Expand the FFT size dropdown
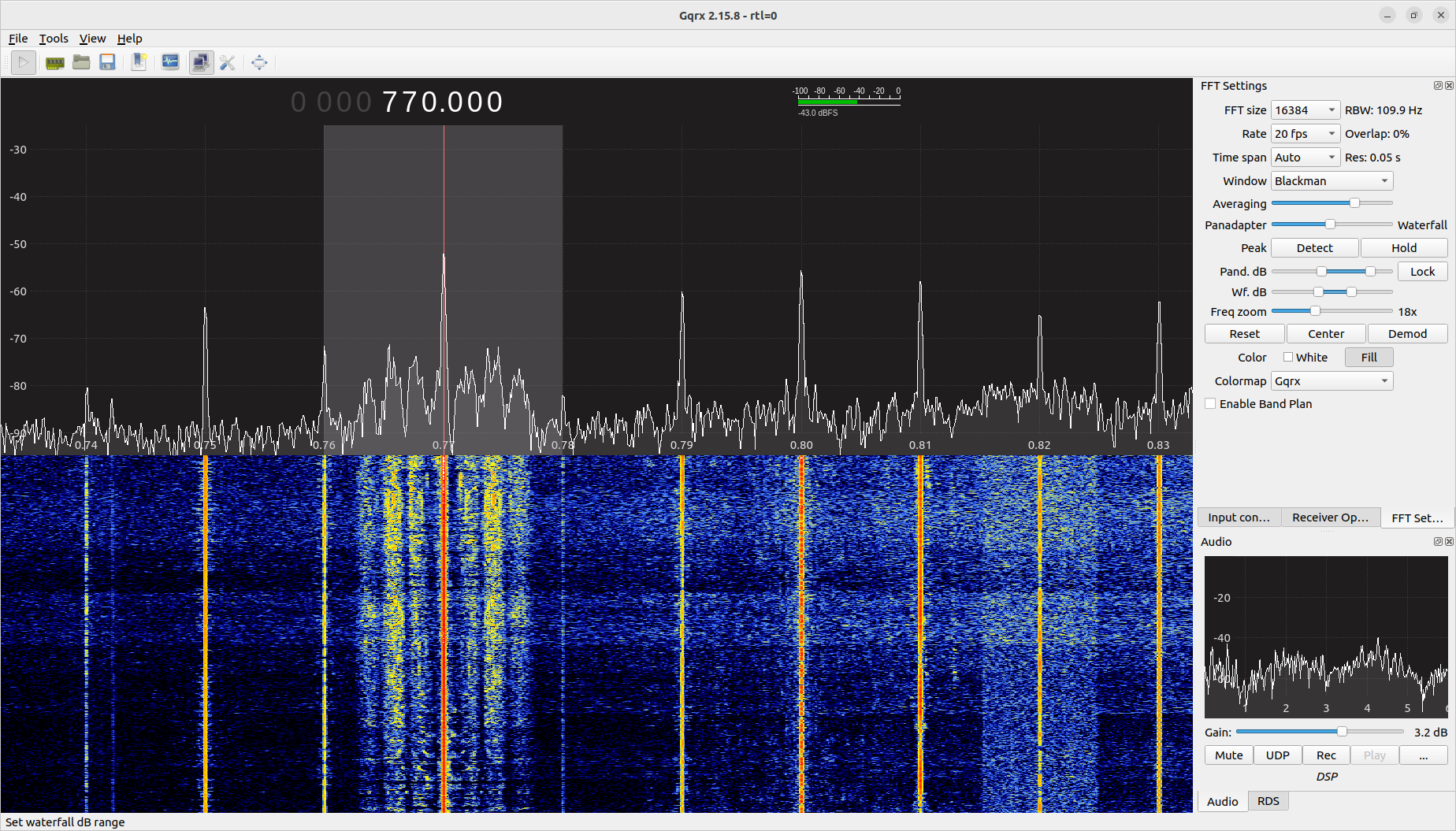This screenshot has height=831, width=1456. click(x=1305, y=110)
